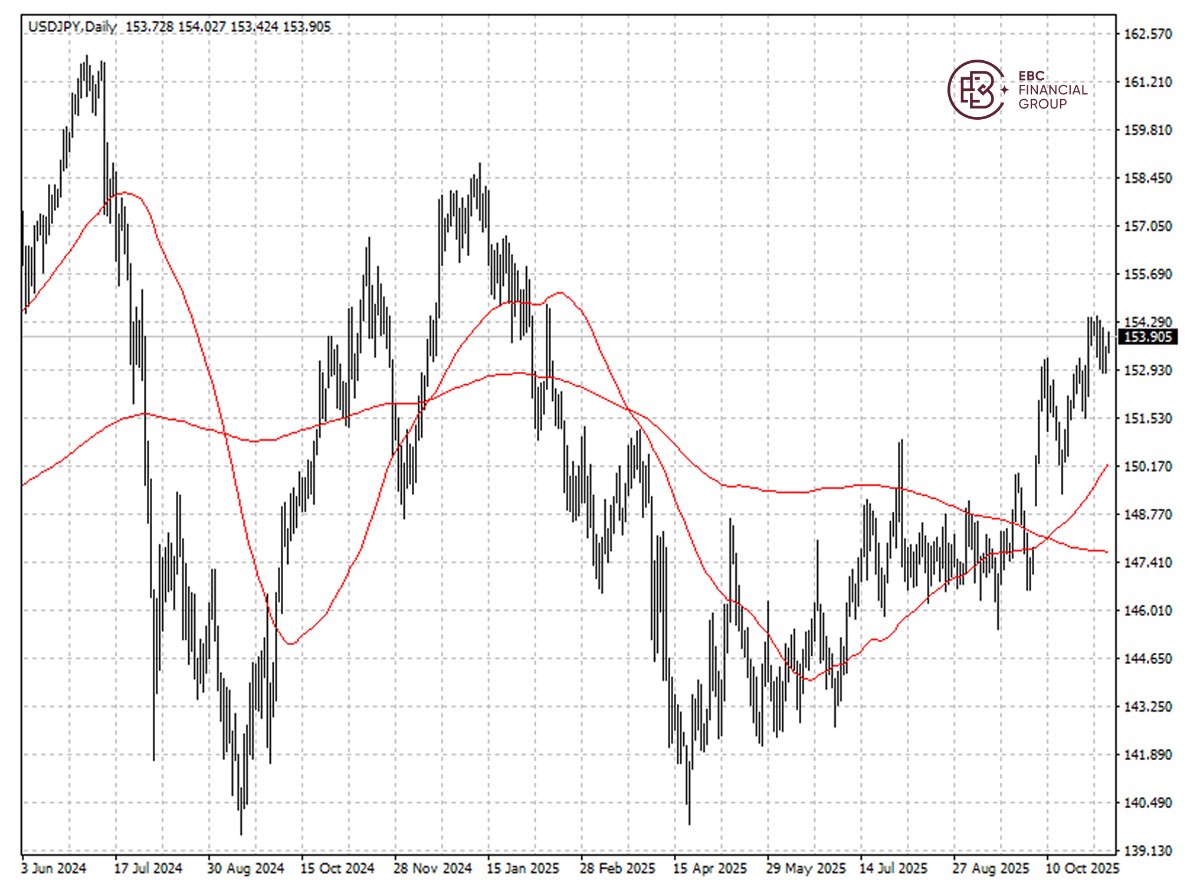The height and width of the screenshot is (896, 1200).
Task: Click the 28 Nov 2024 date label
Action: [x=430, y=867]
